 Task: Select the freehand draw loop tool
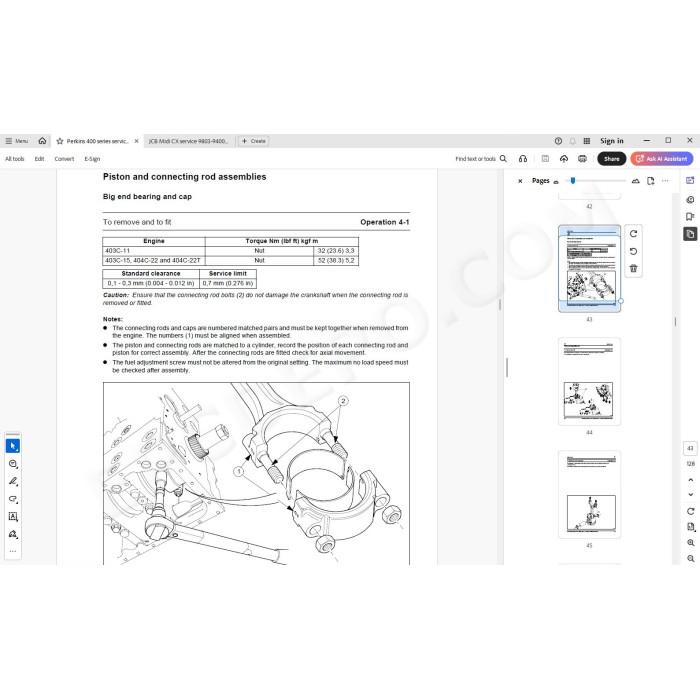click(x=13, y=499)
